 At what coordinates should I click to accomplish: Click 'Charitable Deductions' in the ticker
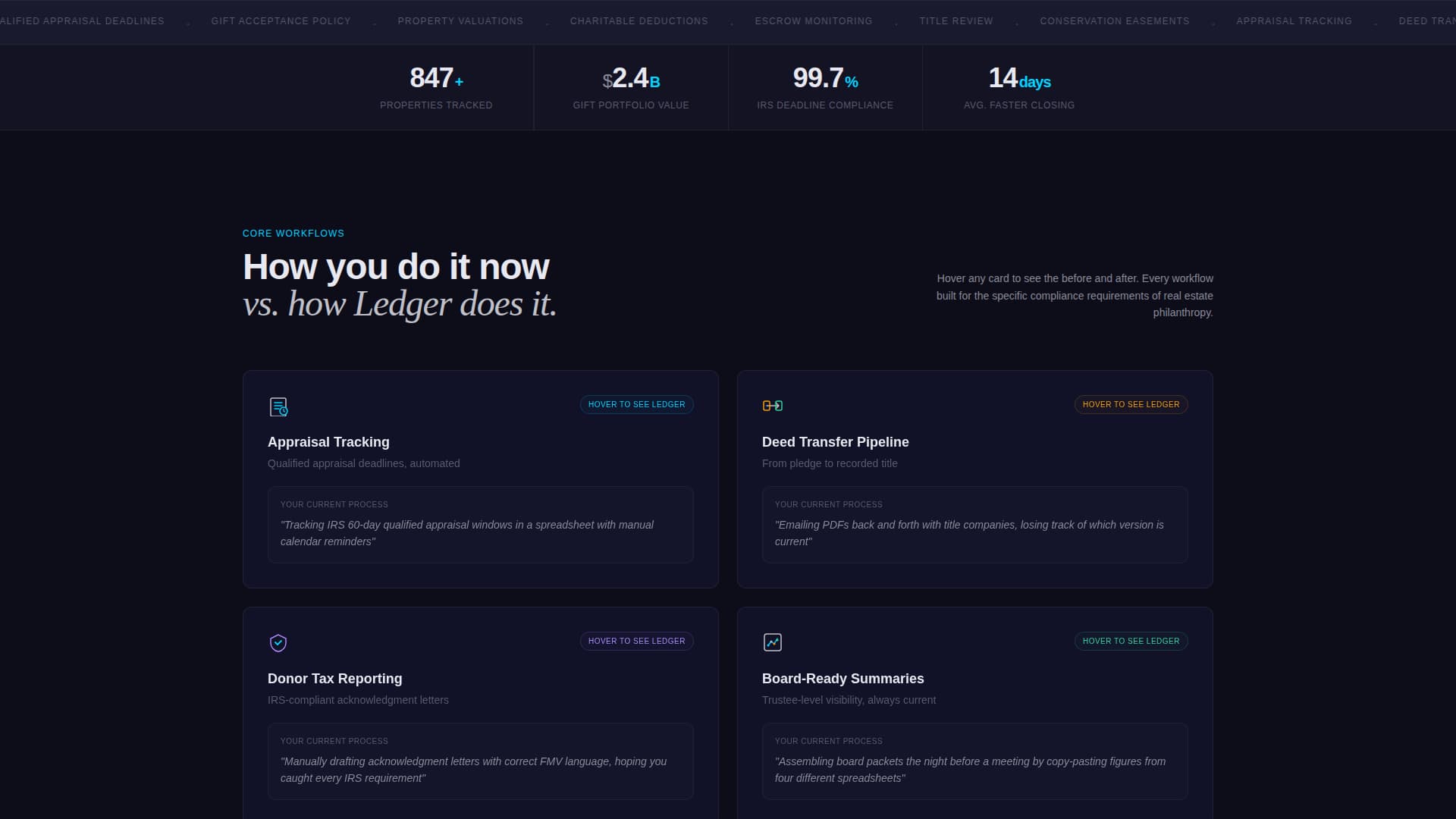(639, 21)
